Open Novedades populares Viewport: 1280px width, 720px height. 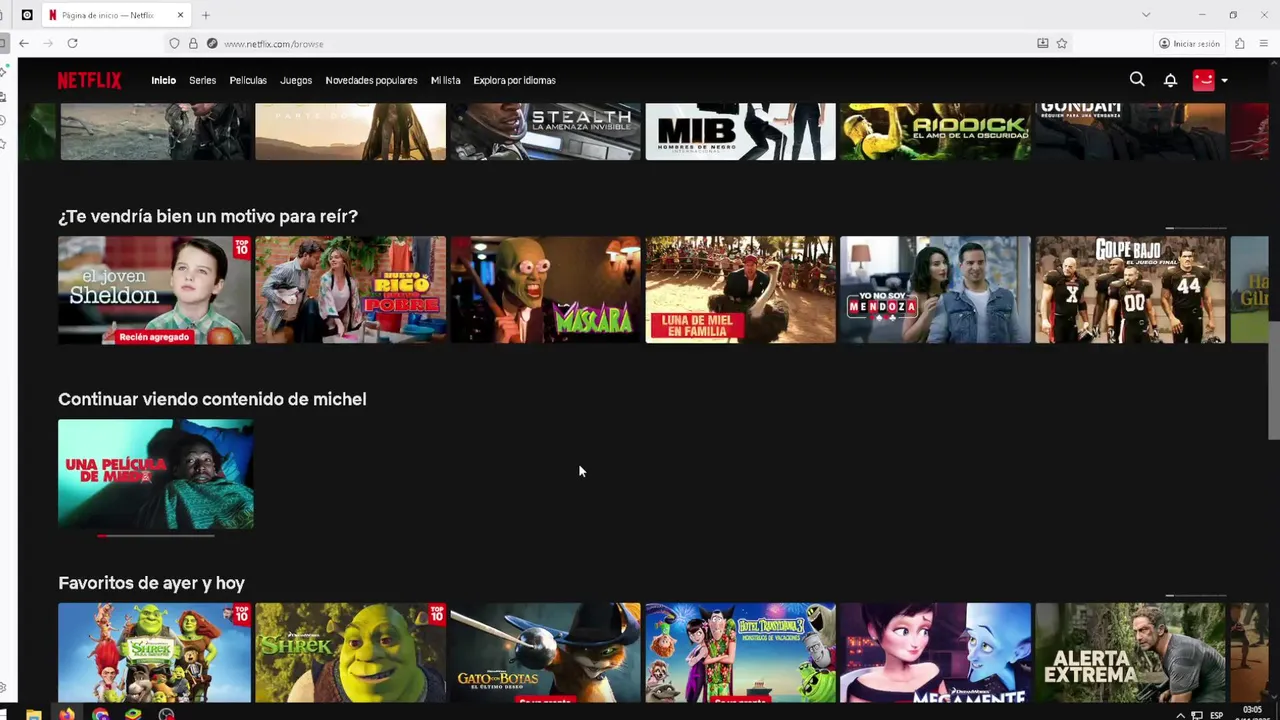click(x=371, y=80)
